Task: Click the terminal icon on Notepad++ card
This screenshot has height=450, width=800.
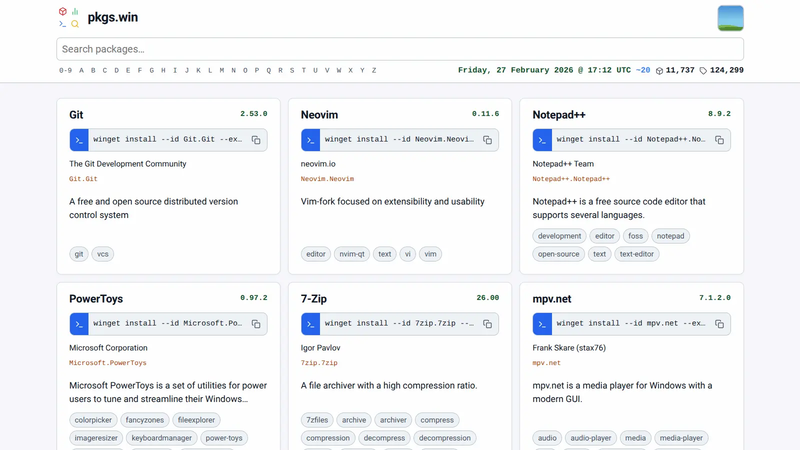Action: pyautogui.click(x=542, y=140)
